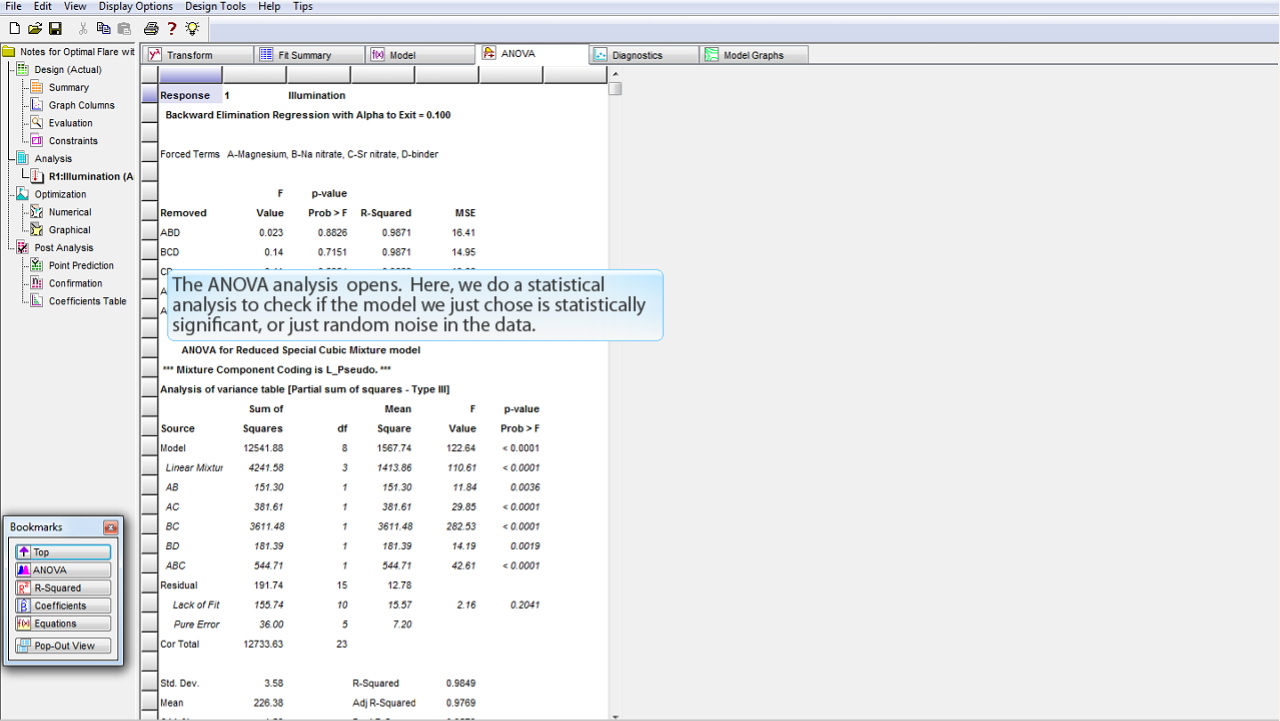Image resolution: width=1280 pixels, height=721 pixels.
Task: Click the Pop-Out View button
Action: click(63, 646)
